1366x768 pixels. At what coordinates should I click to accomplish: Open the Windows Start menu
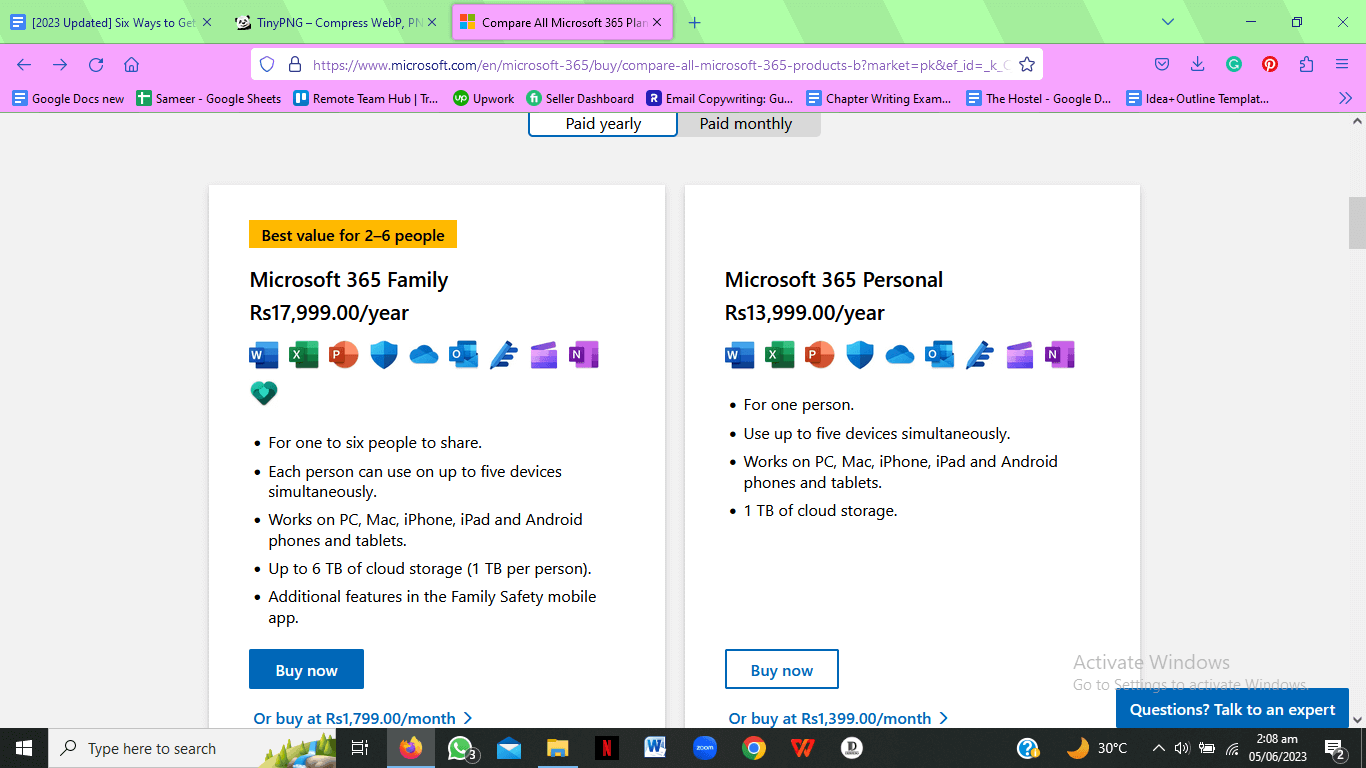(24, 748)
